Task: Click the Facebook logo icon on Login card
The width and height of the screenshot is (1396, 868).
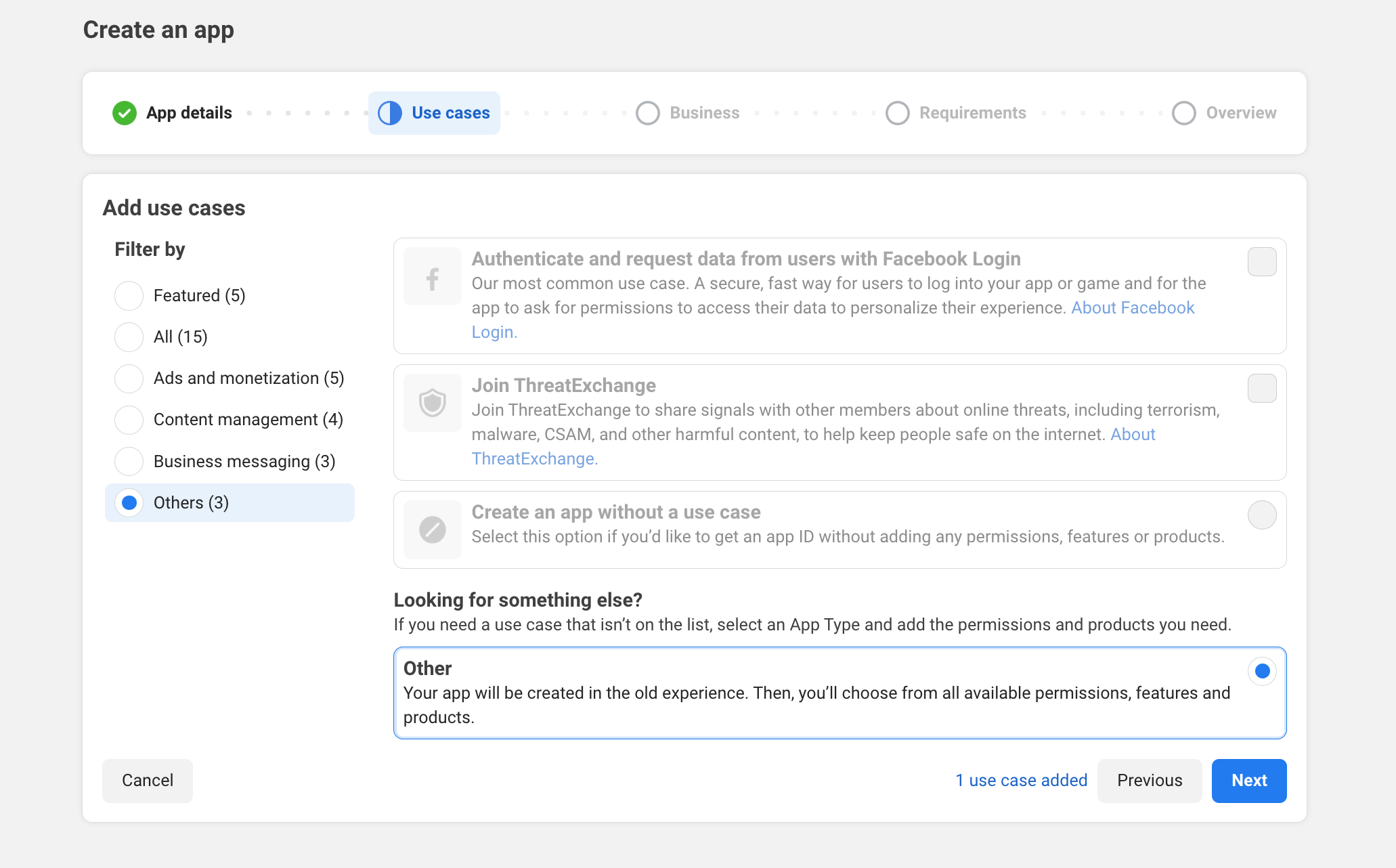Action: (433, 277)
